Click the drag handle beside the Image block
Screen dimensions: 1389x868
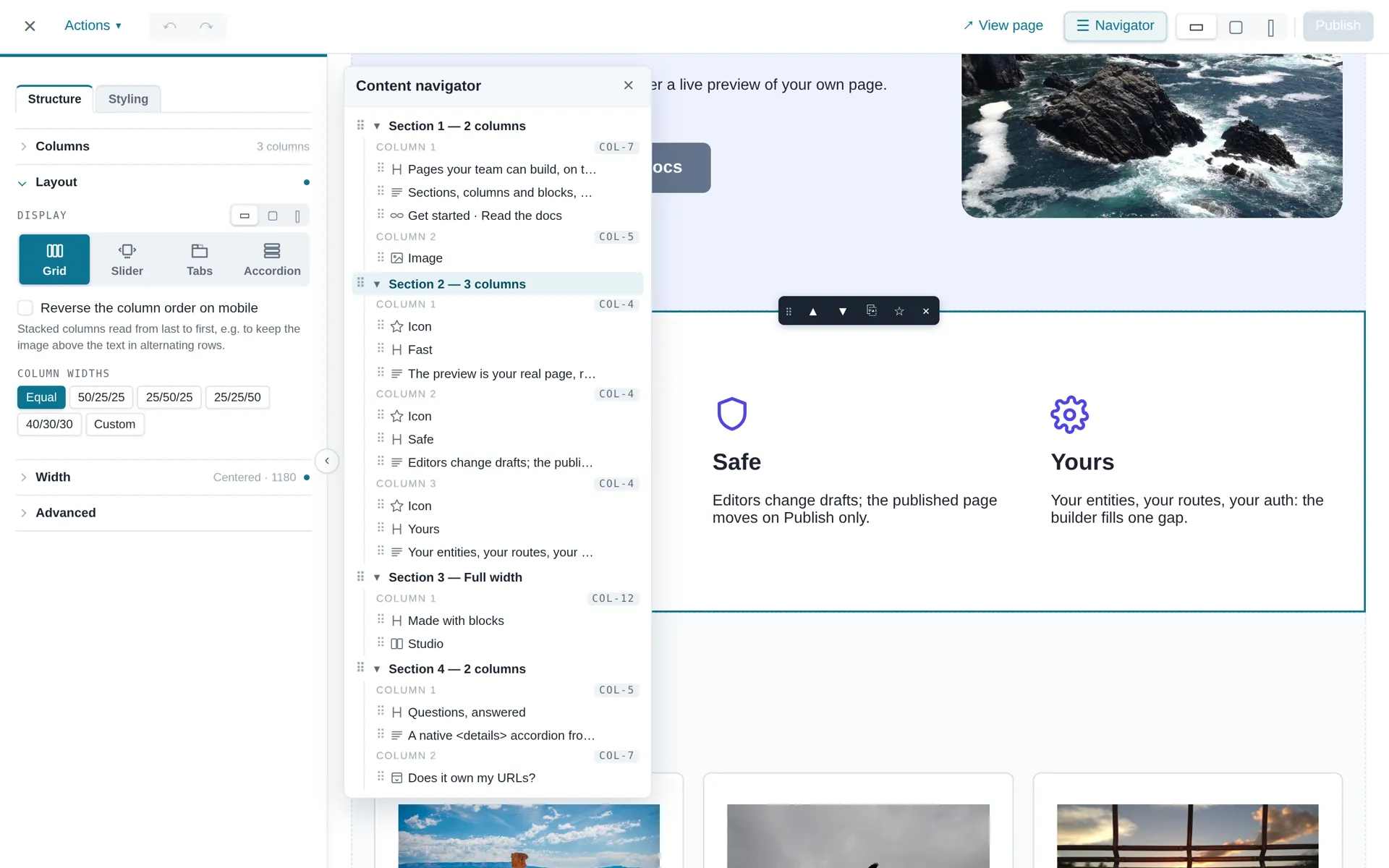point(381,258)
